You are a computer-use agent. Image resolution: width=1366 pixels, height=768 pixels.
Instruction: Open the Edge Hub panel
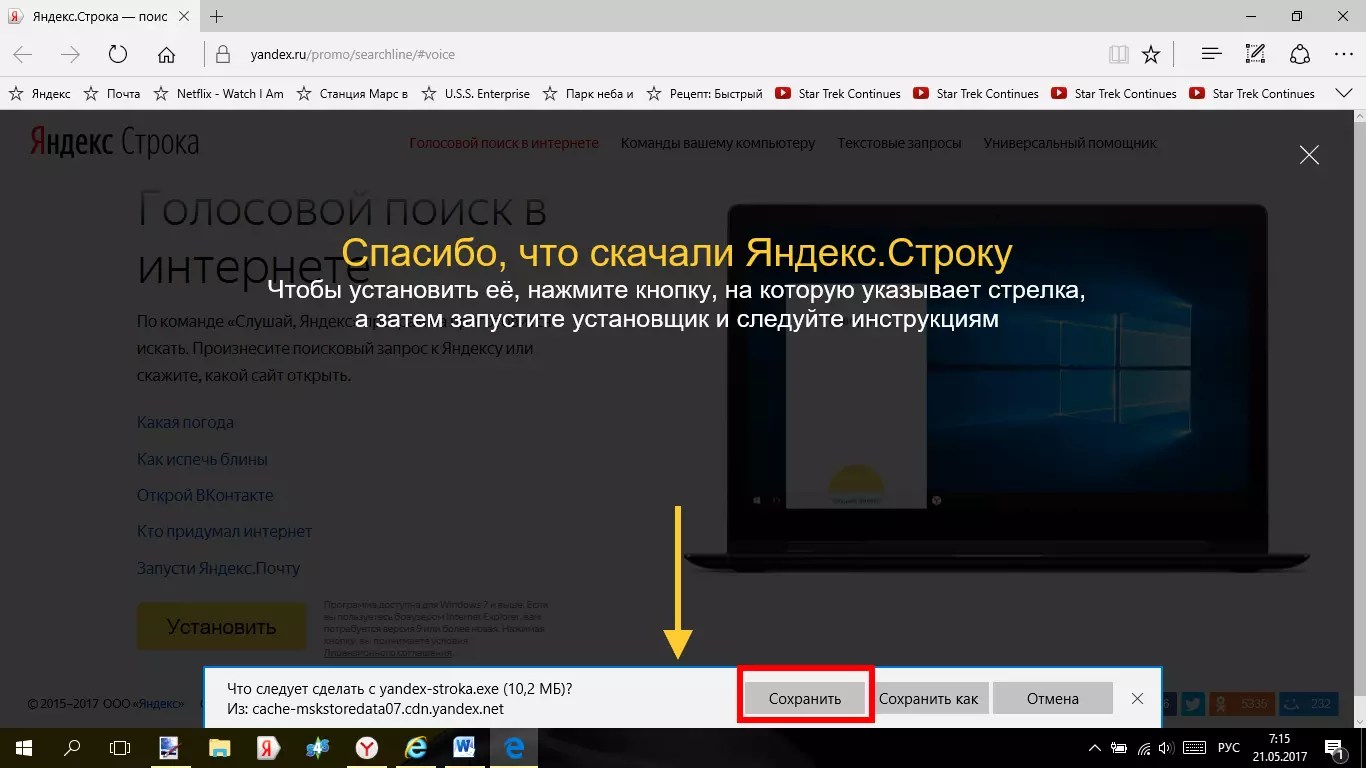[1211, 54]
